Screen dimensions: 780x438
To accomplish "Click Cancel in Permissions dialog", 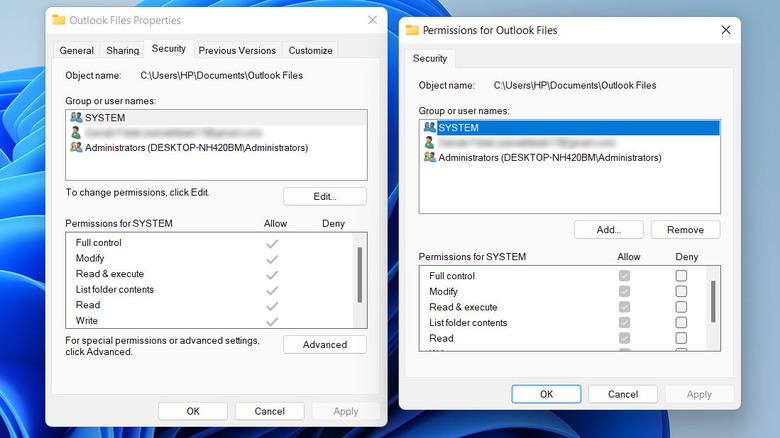I will coord(623,394).
